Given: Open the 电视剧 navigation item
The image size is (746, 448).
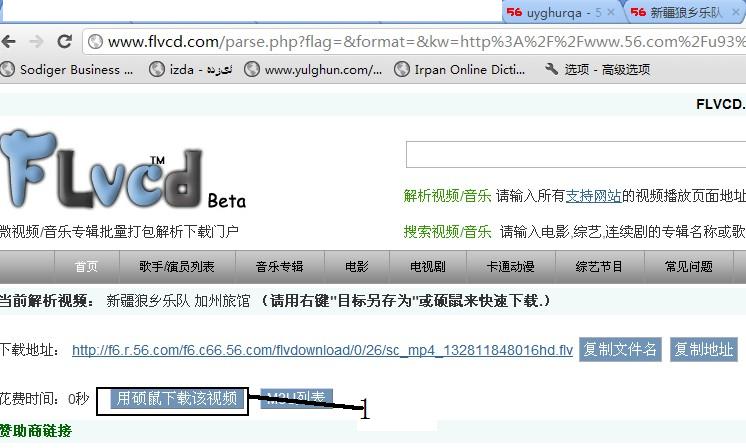Looking at the screenshot, I should point(427,267).
